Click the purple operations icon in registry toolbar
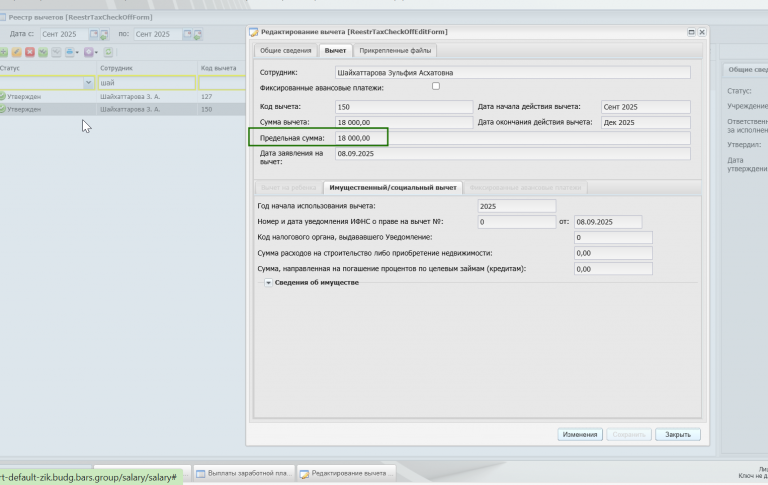The width and height of the screenshot is (768, 485). [x=89, y=52]
